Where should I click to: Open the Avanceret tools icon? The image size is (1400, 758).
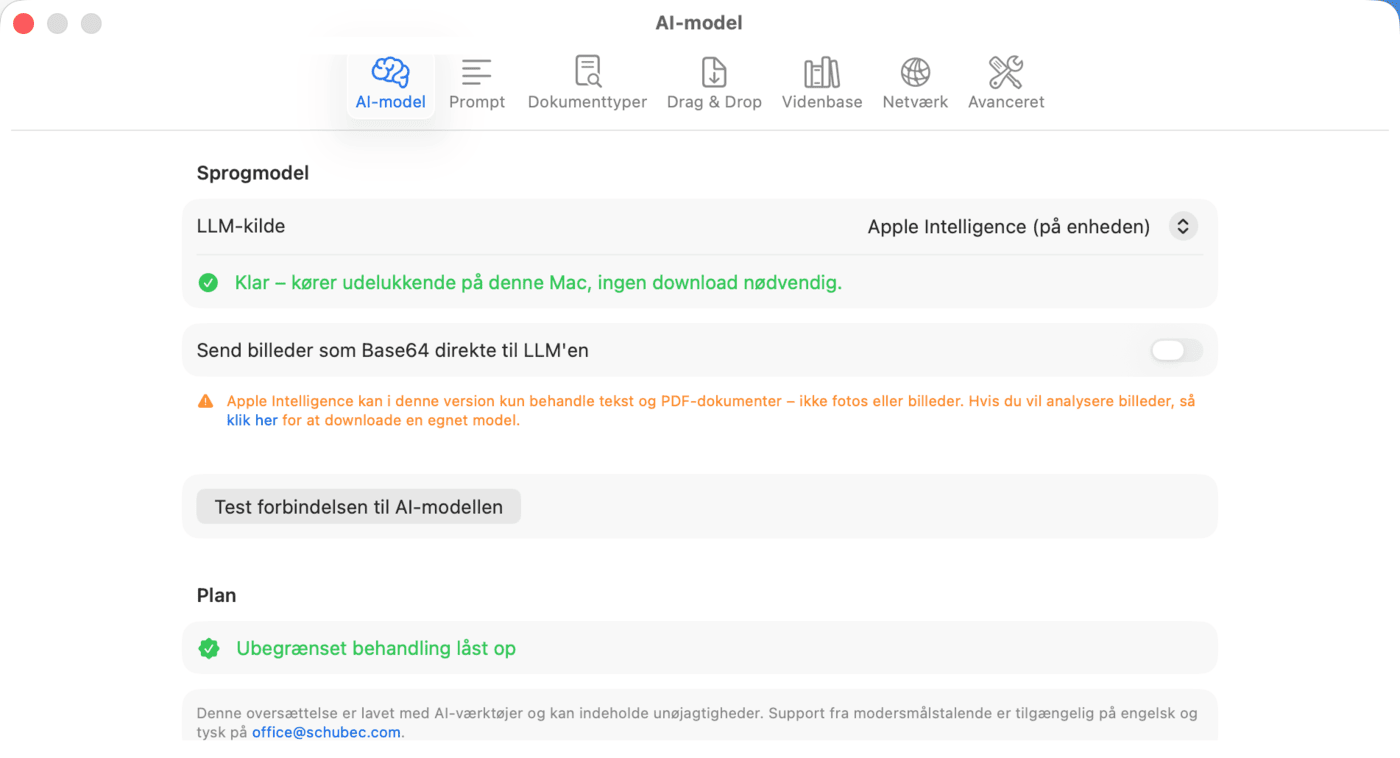click(1006, 72)
